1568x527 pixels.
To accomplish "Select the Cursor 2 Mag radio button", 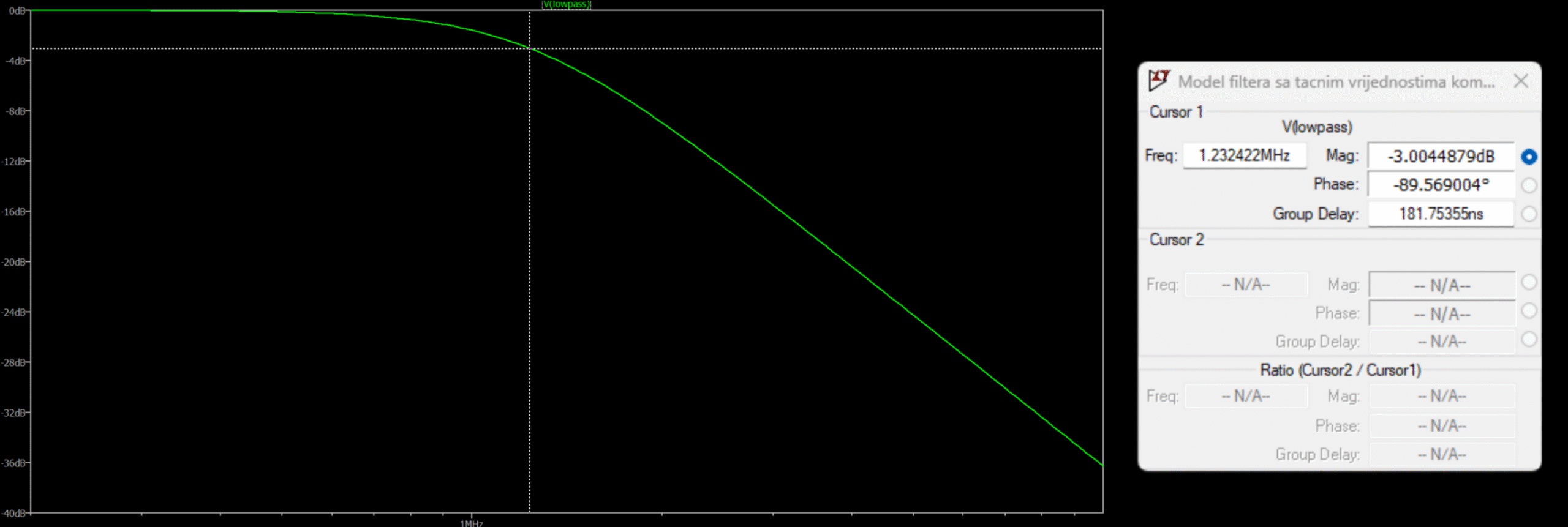I will pos(1529,282).
